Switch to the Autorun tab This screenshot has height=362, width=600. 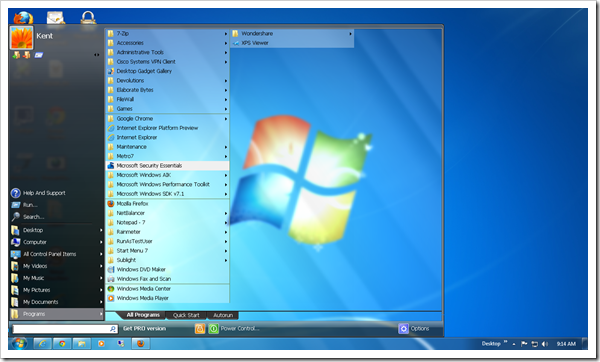pos(223,315)
